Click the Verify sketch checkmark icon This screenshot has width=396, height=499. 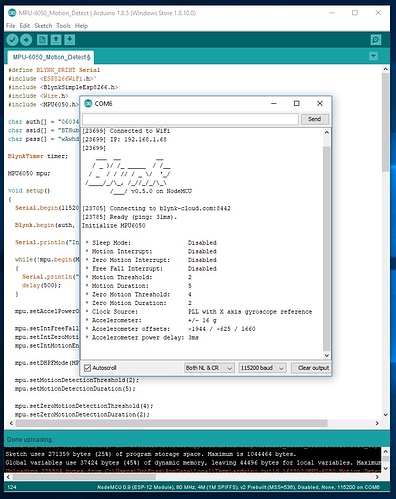(x=12, y=40)
